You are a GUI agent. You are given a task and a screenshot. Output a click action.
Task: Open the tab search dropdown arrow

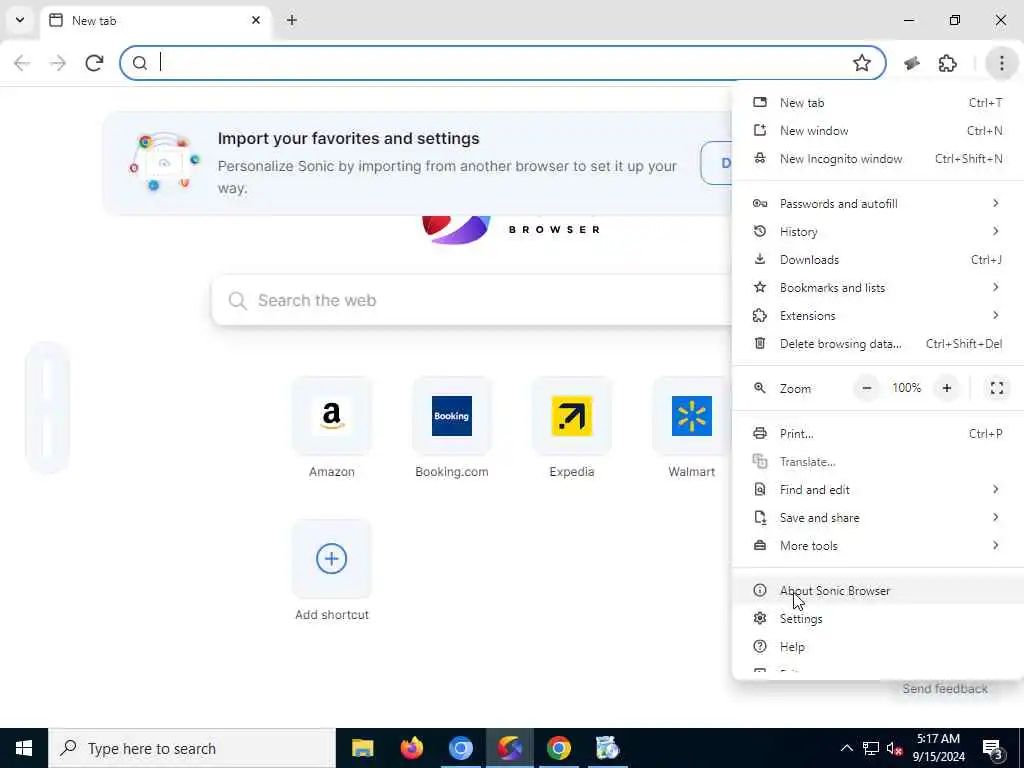pos(20,20)
